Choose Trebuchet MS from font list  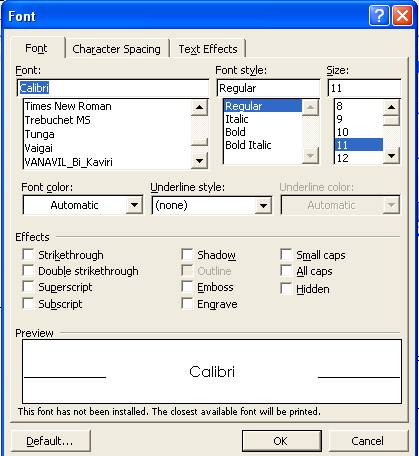click(57, 120)
